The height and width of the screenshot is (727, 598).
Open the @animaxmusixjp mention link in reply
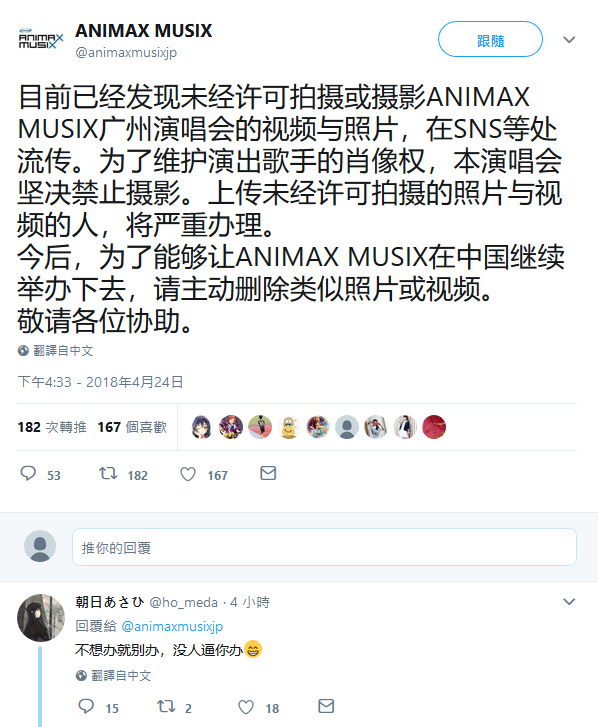click(x=172, y=626)
